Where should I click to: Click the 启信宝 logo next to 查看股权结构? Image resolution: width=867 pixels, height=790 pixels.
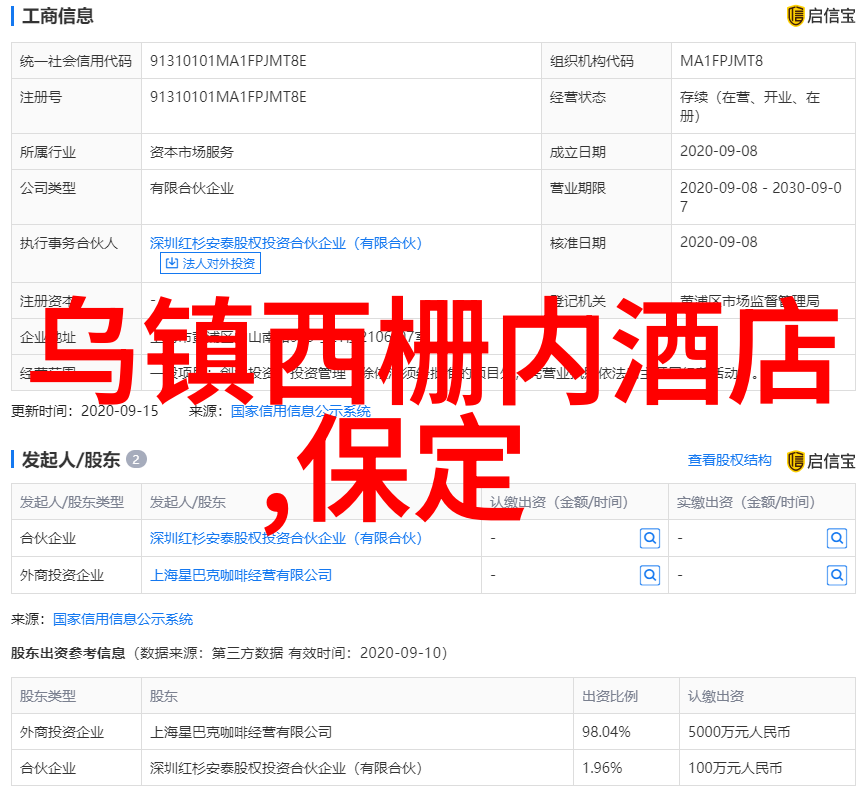[x=821, y=460]
